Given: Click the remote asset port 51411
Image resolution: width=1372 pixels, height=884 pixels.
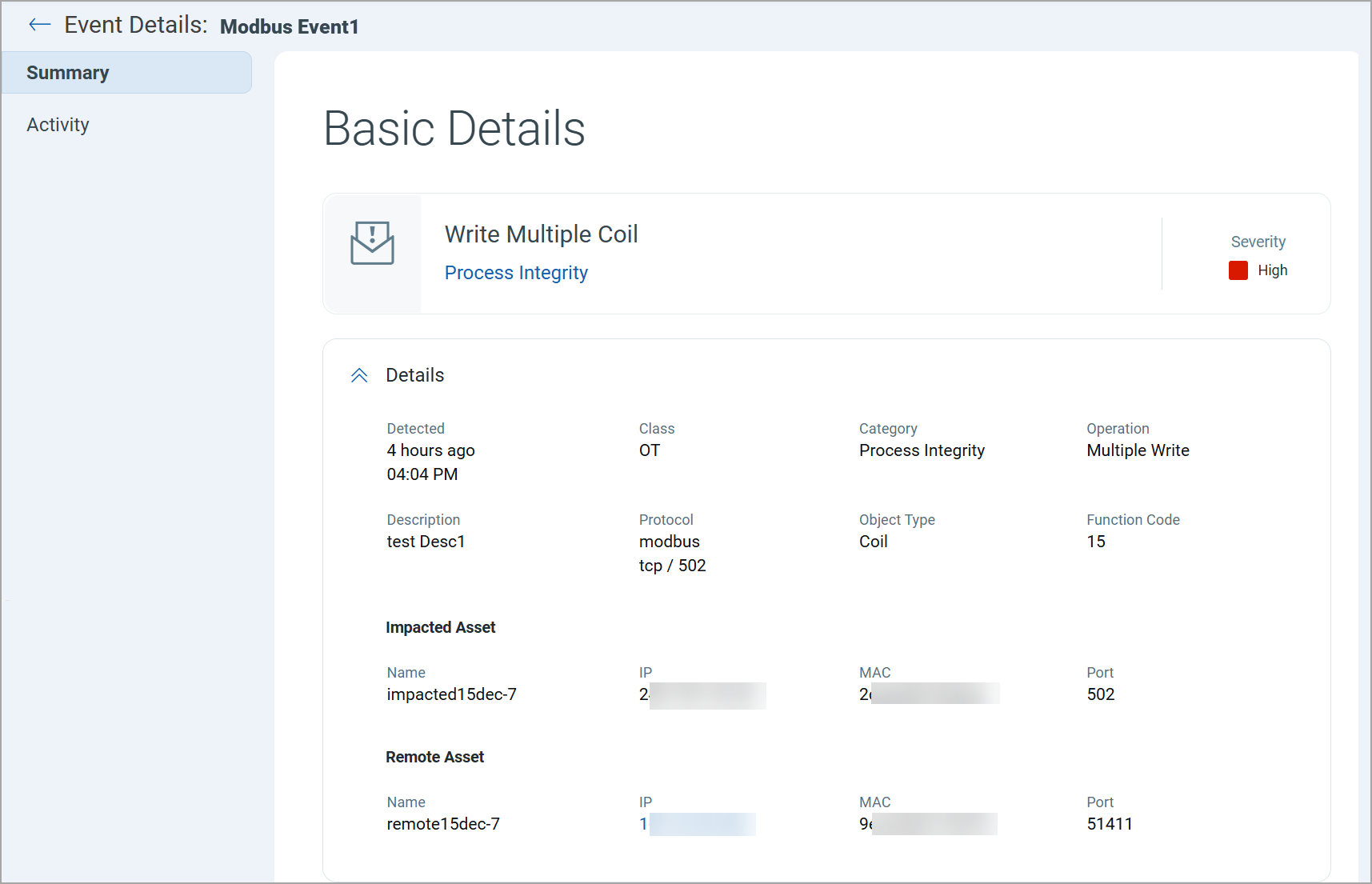Looking at the screenshot, I should pos(1109,824).
